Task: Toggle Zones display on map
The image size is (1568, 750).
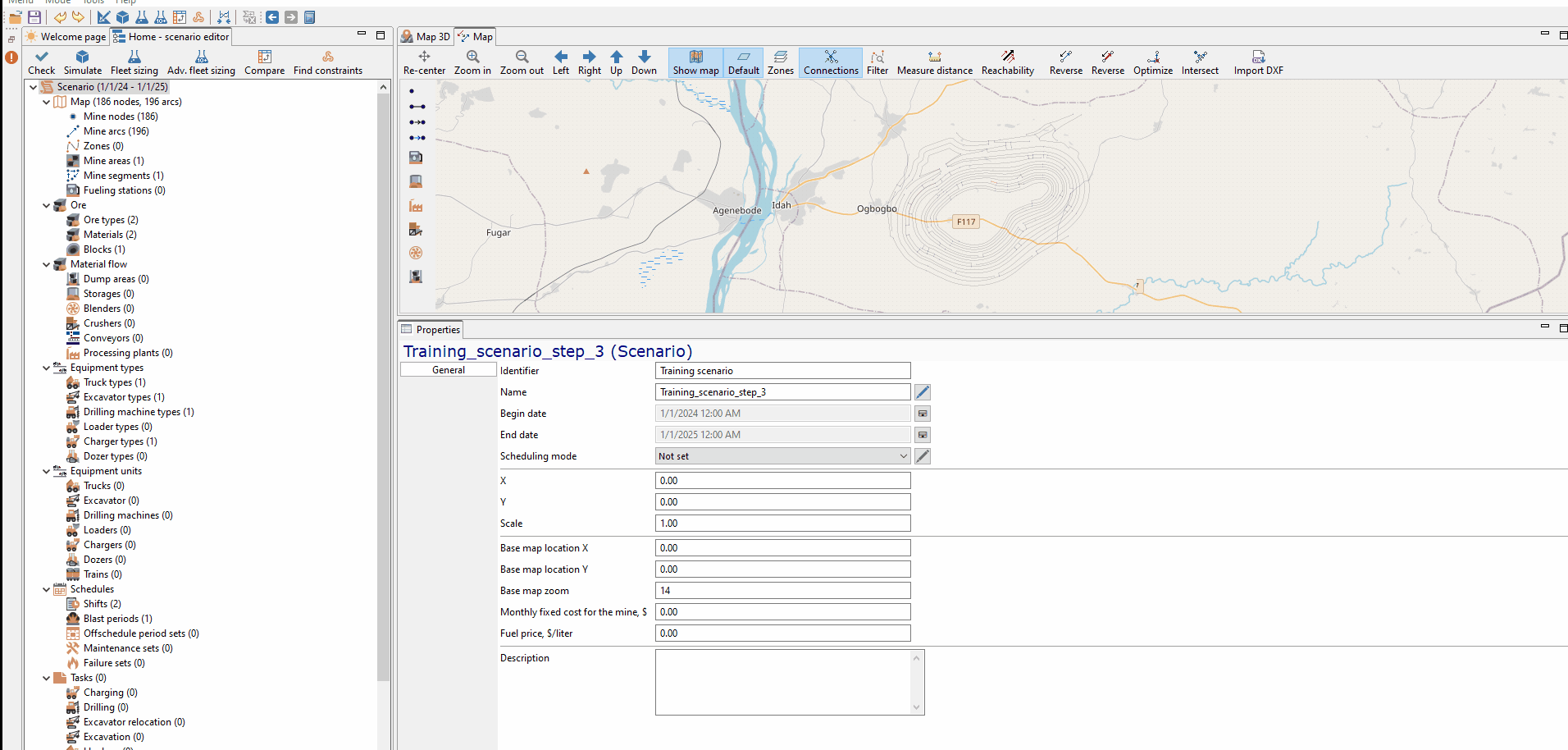Action: [780, 62]
